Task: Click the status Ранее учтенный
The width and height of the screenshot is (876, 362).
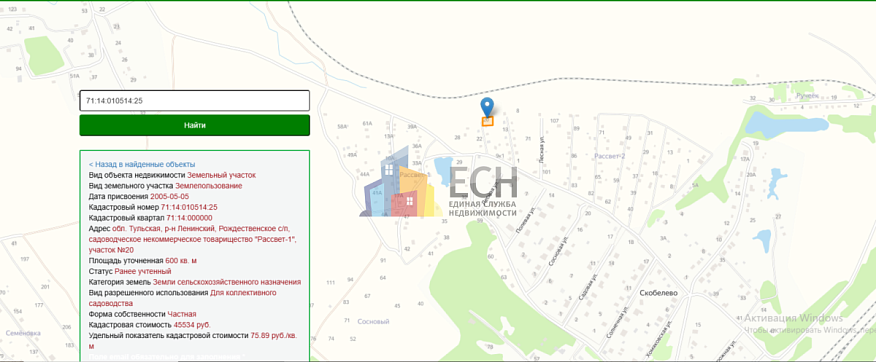Action: (x=143, y=272)
